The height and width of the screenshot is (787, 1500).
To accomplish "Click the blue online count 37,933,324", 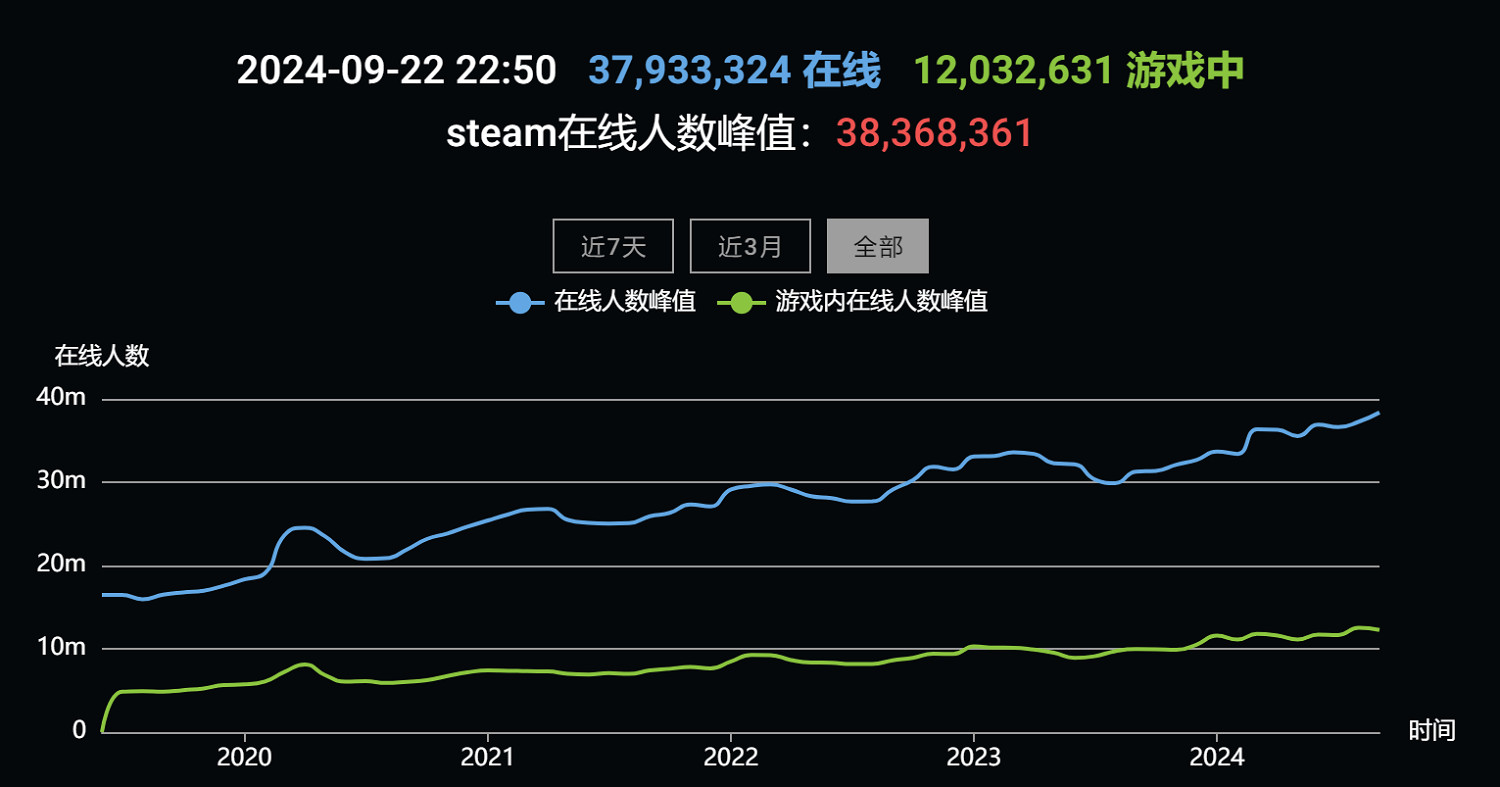I will point(691,70).
